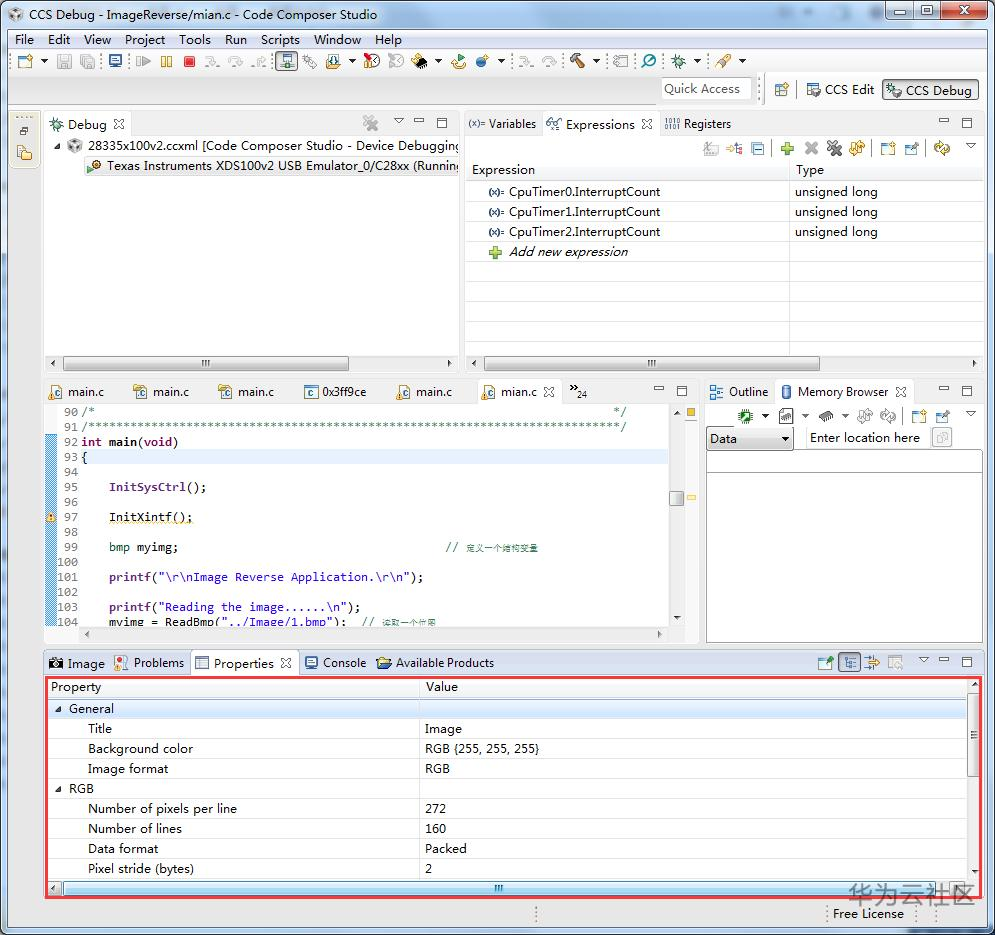Switch to the Problems tab

click(149, 663)
